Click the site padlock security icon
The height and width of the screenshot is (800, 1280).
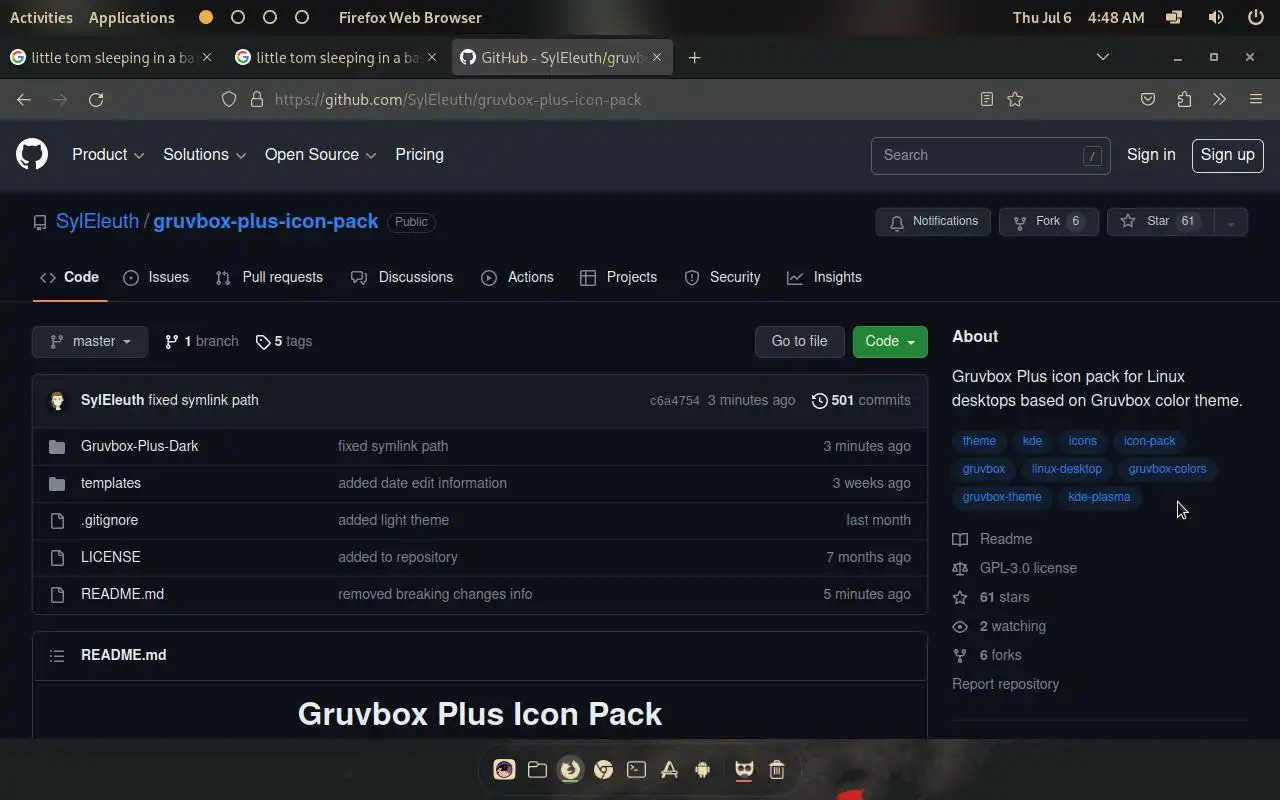[x=256, y=99]
